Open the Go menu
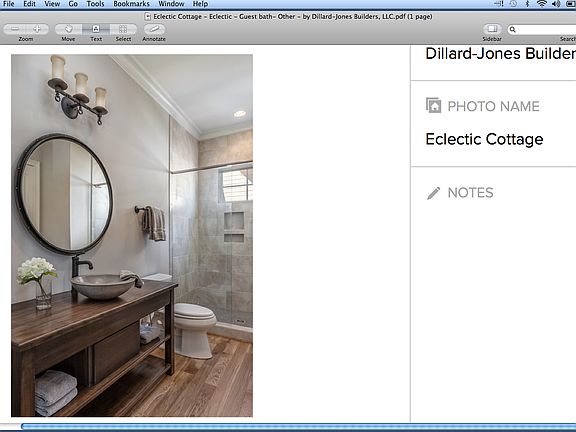This screenshot has height=432, width=576. (73, 4)
